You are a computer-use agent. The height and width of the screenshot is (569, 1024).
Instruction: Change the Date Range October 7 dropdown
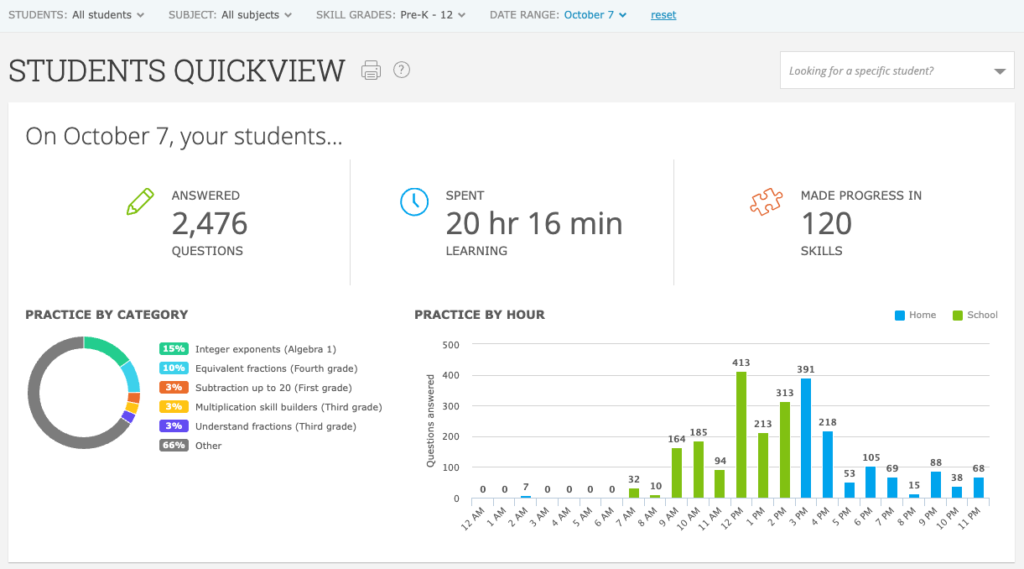click(x=595, y=15)
